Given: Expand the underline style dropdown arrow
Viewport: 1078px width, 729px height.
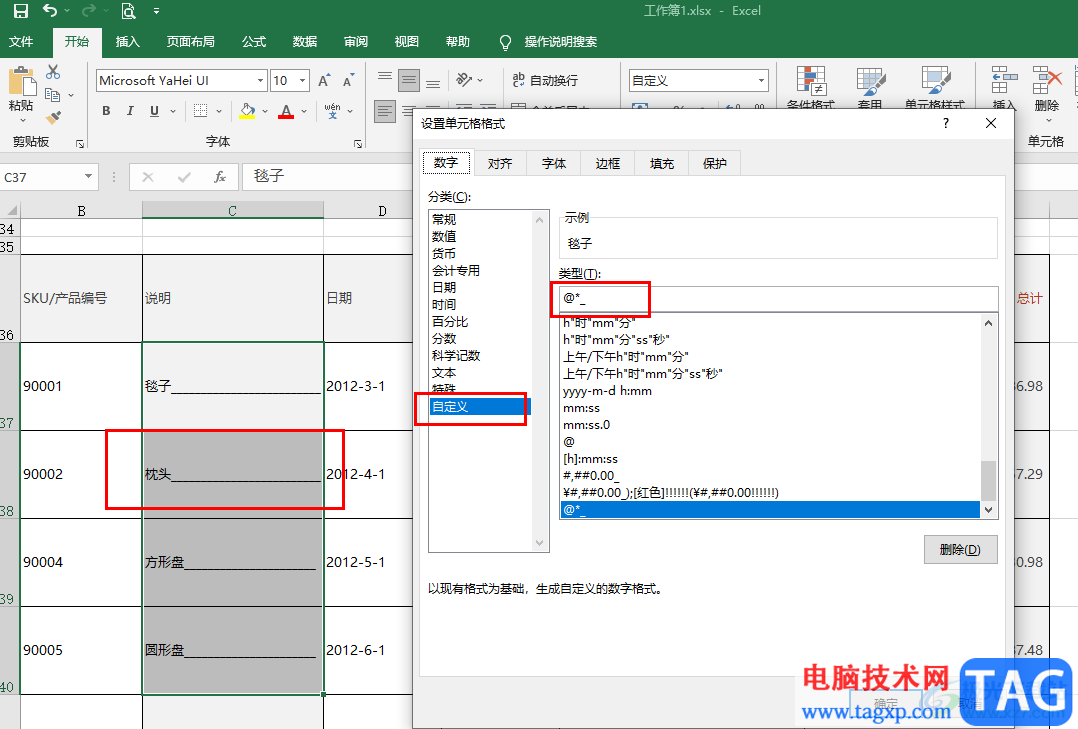Looking at the screenshot, I should point(173,111).
